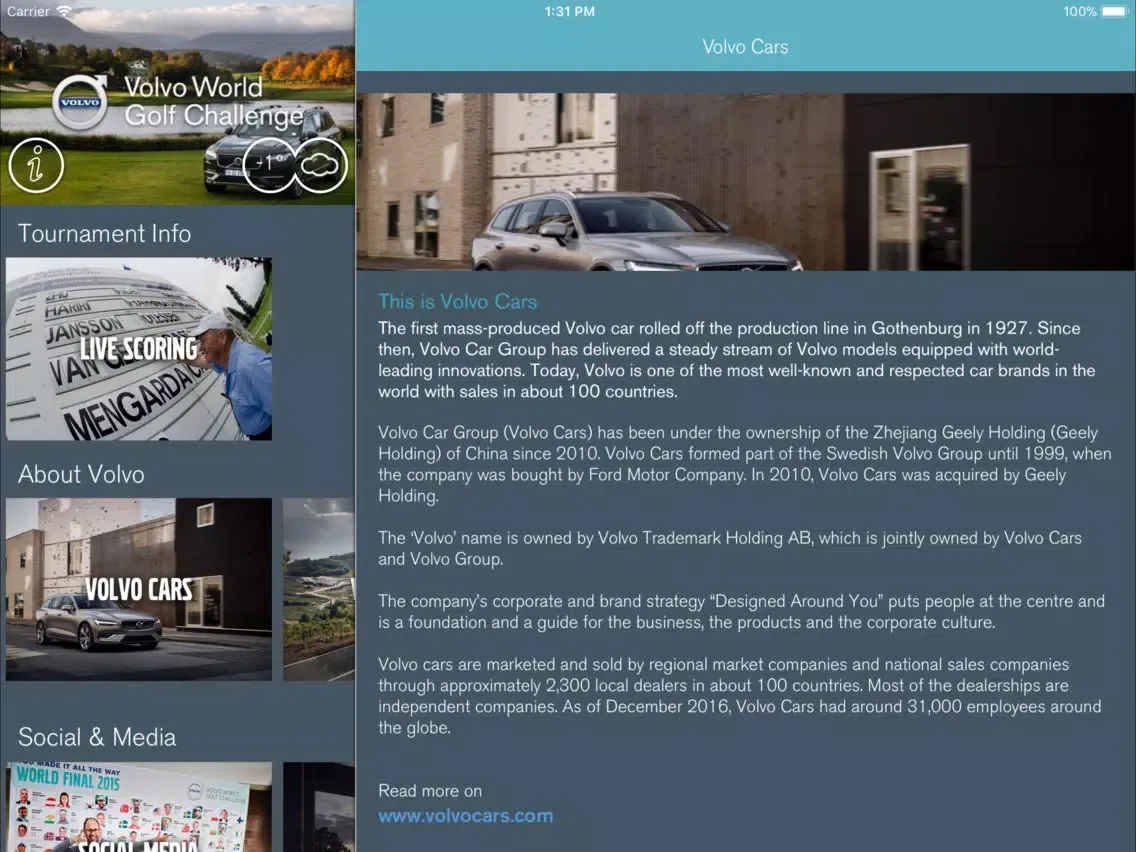The height and width of the screenshot is (852, 1136).
Task: Open the Social Media tile
Action: tap(139, 806)
